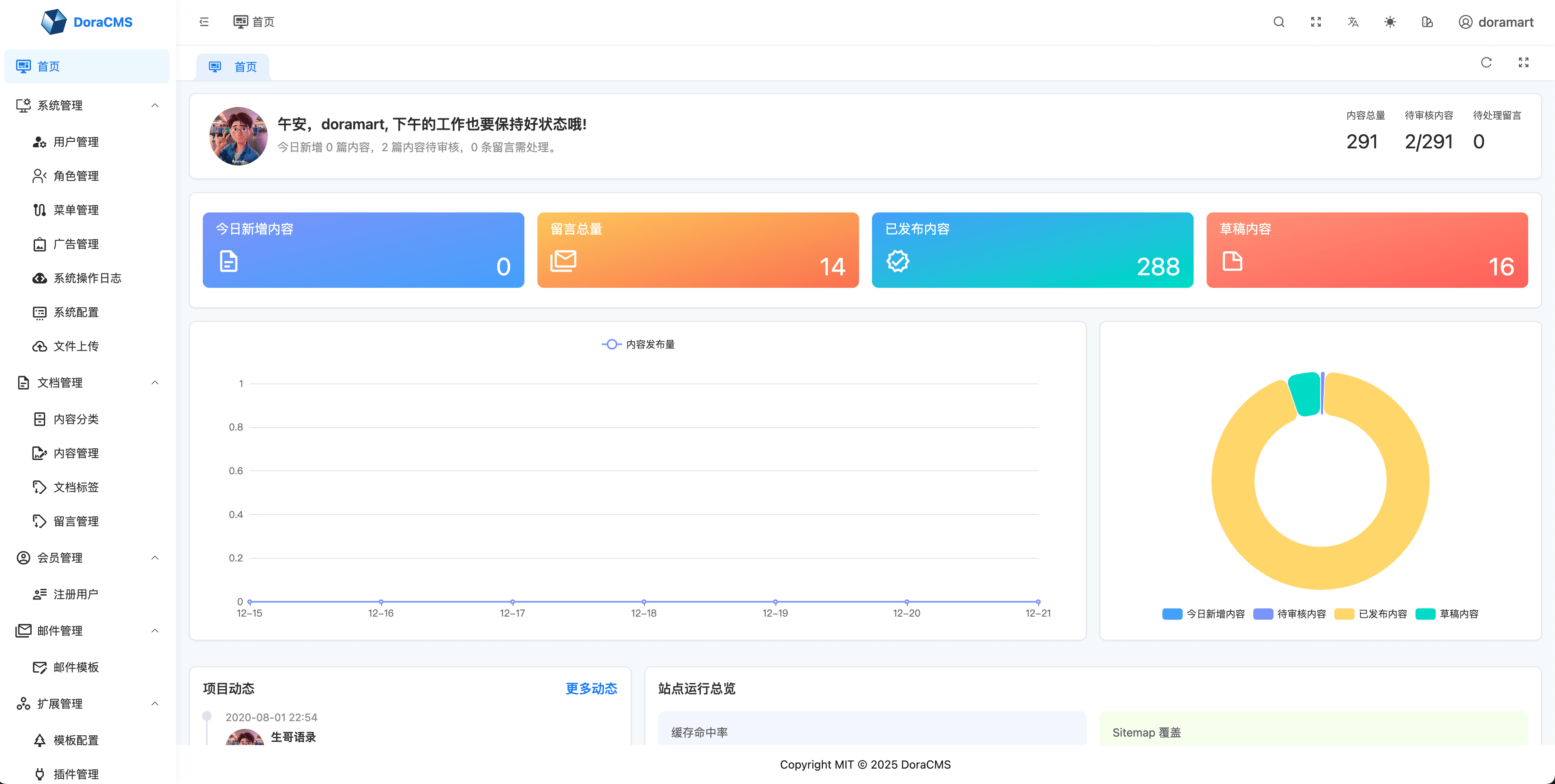Viewport: 1555px width, 784px height.
Task: Click the 草稿内容 legend color swatch
Action: [1425, 614]
